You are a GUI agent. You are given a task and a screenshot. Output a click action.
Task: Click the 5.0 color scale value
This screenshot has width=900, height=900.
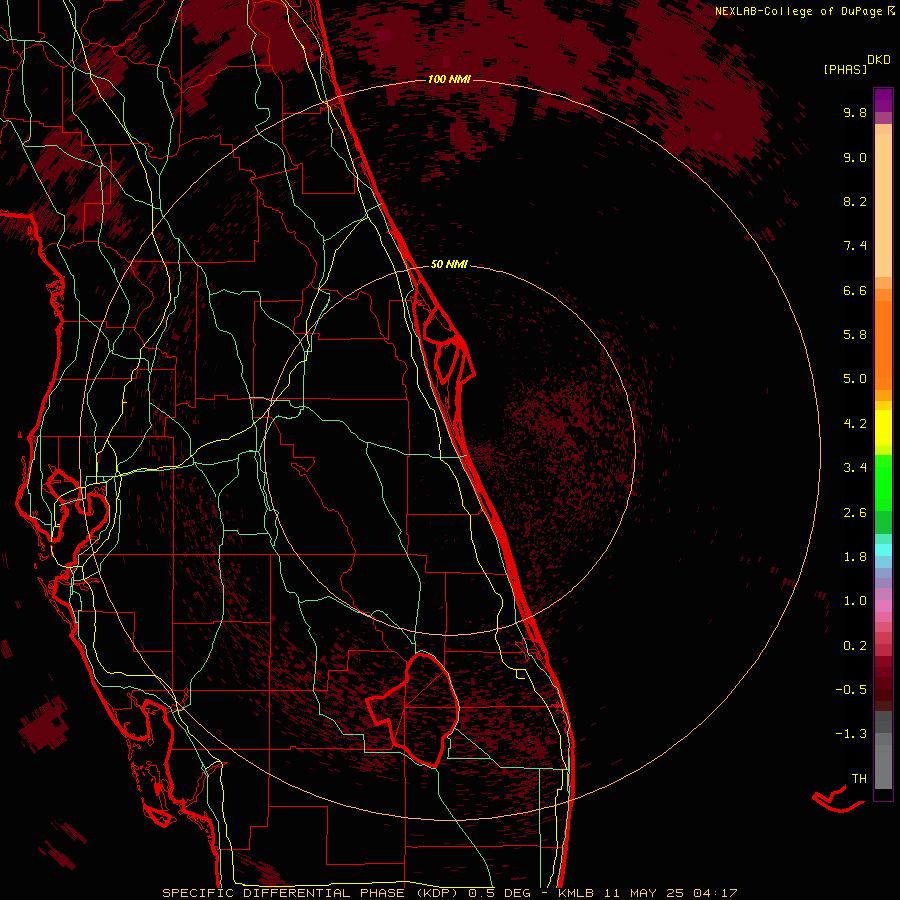[x=855, y=379]
